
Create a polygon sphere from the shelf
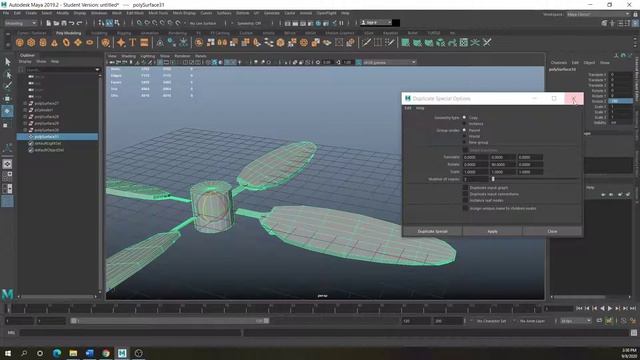[20, 42]
